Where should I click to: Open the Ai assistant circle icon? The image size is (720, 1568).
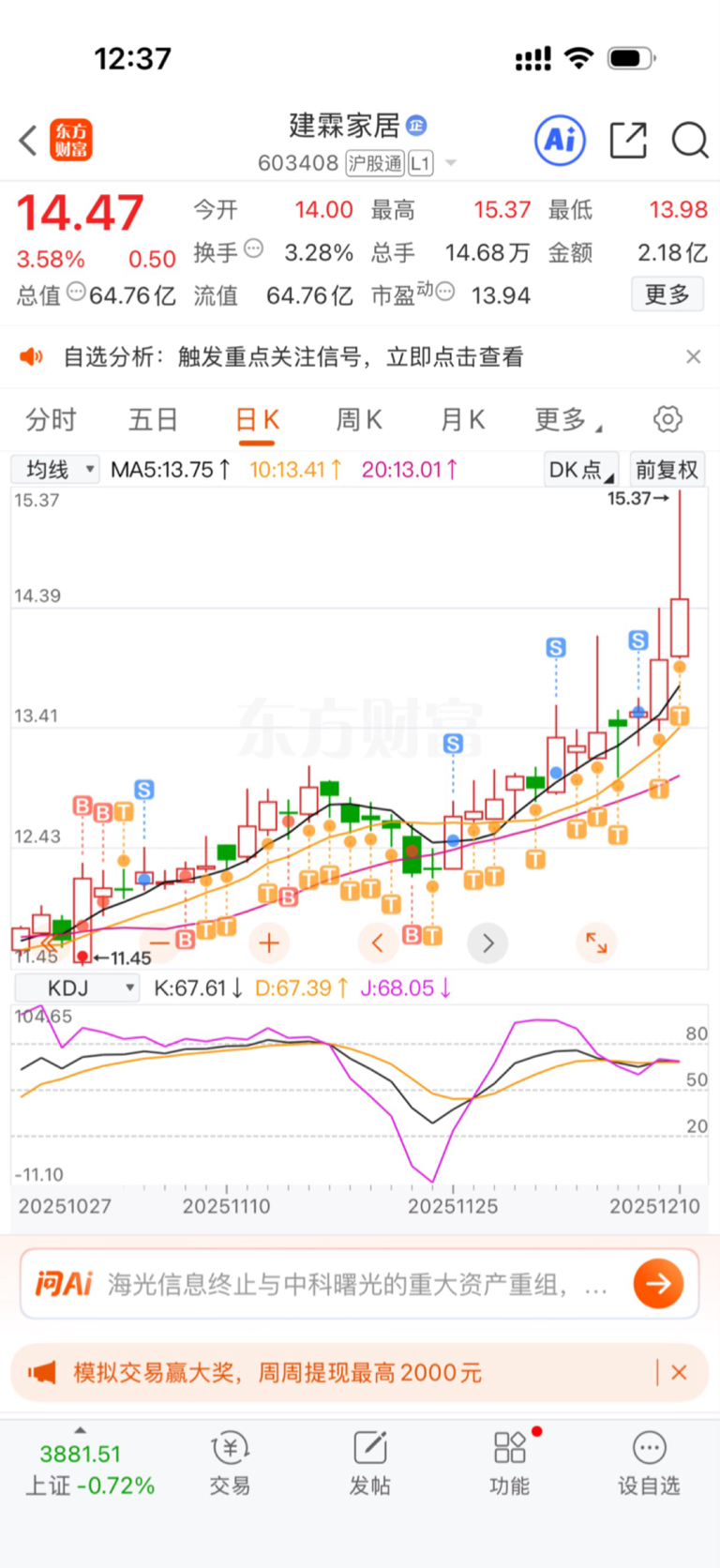tap(560, 141)
